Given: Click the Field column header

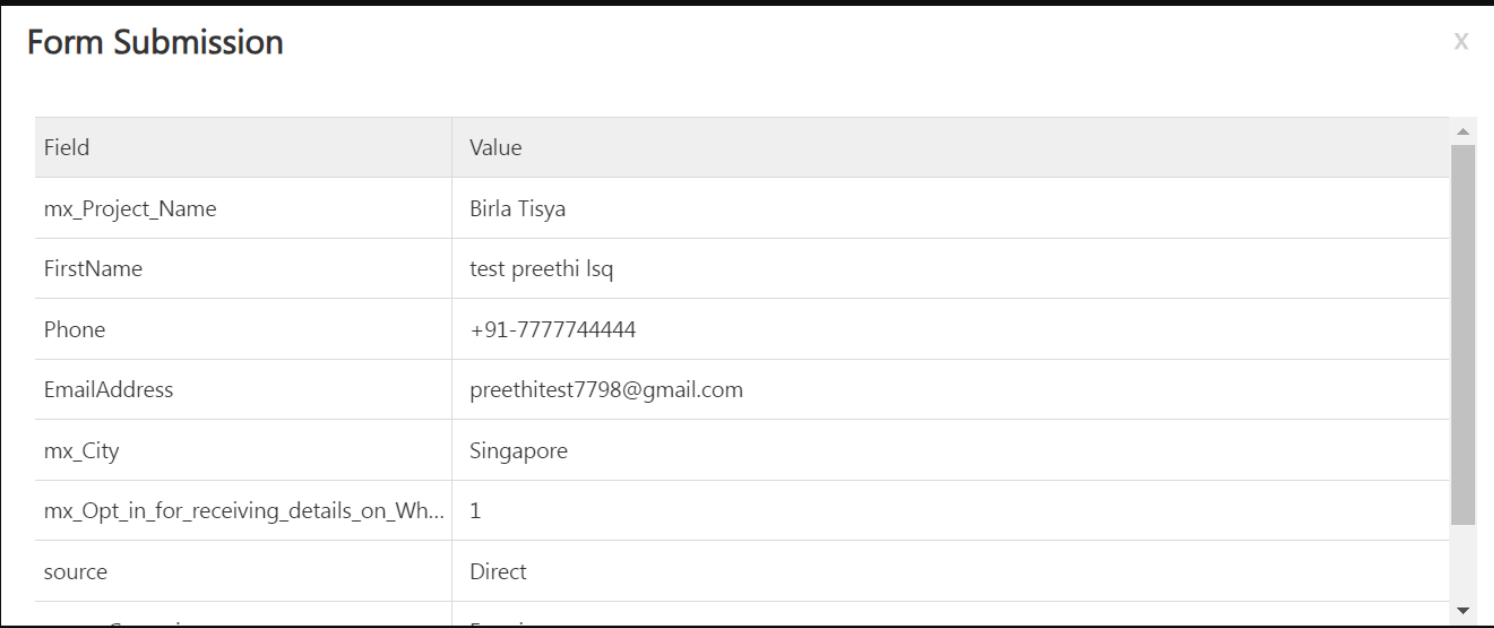Looking at the screenshot, I should pos(67,148).
